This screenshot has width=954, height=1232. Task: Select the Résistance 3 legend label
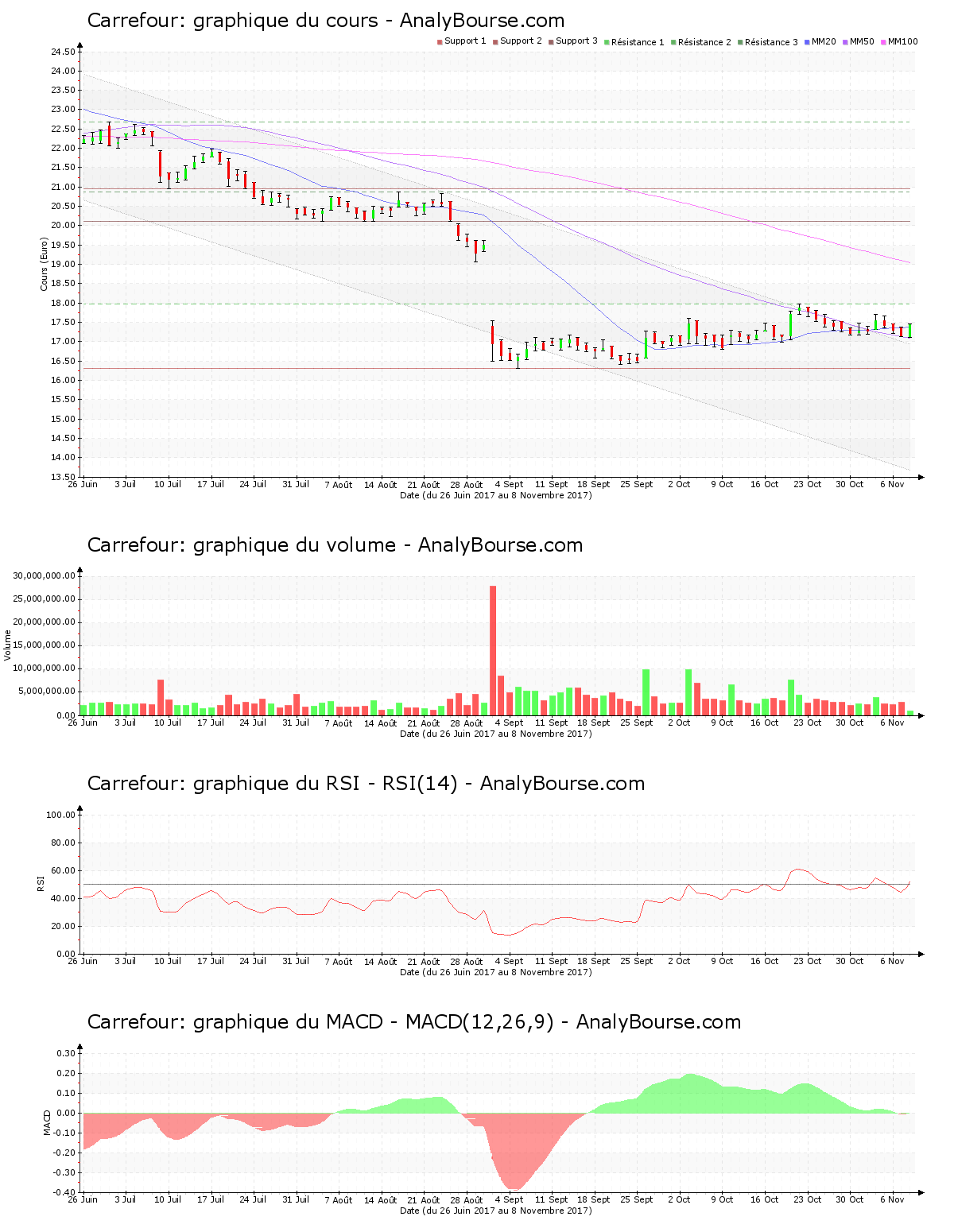771,42
